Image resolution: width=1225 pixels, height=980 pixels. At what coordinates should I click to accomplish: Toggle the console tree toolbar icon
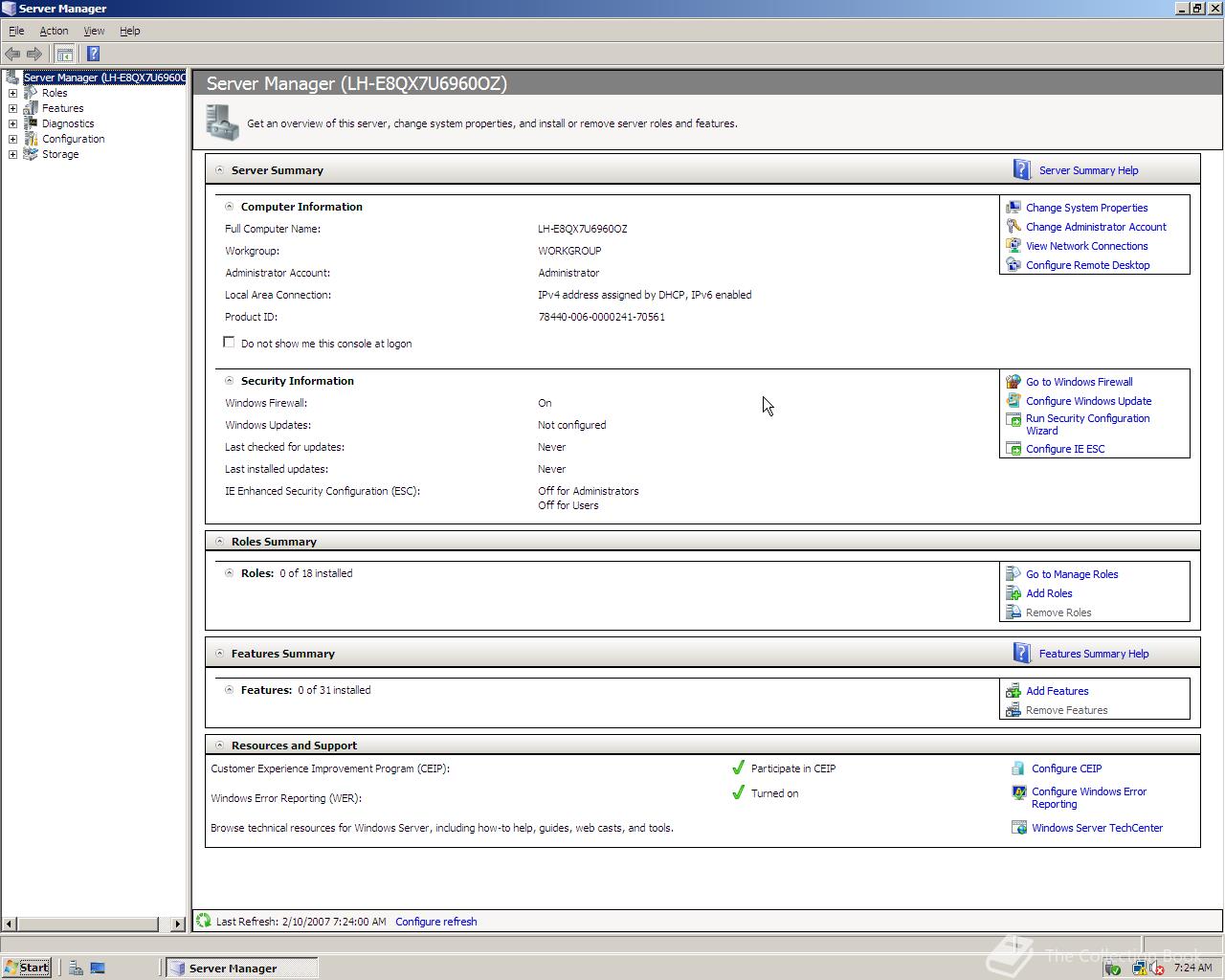point(64,54)
